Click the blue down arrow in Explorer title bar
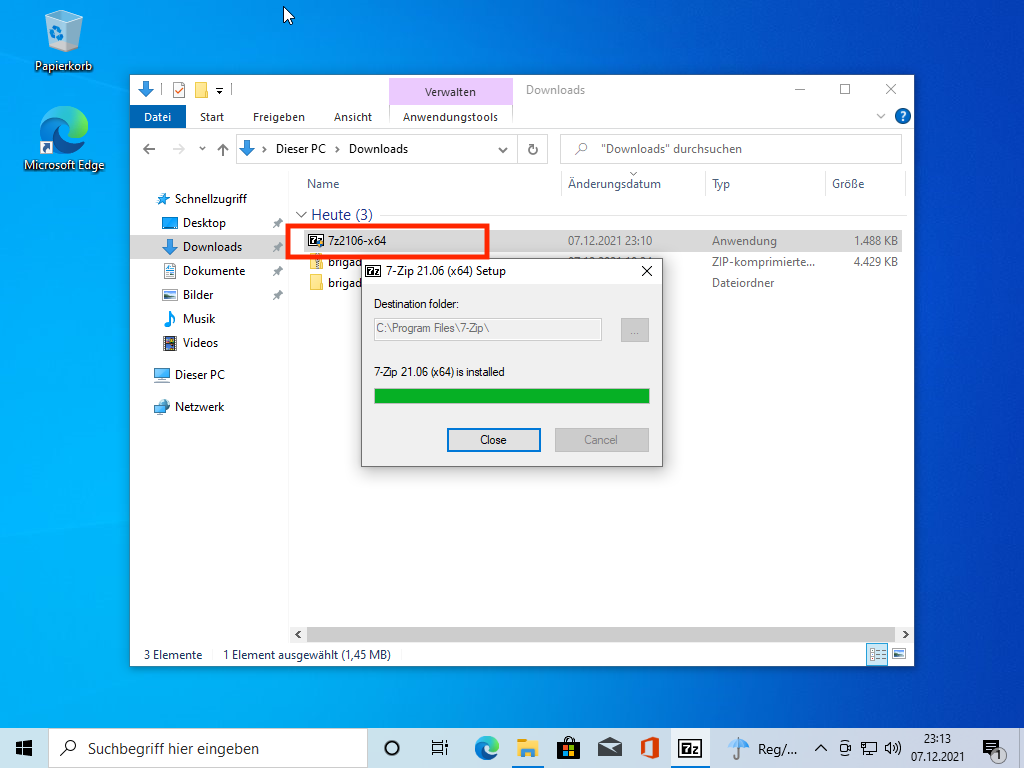 click(146, 89)
